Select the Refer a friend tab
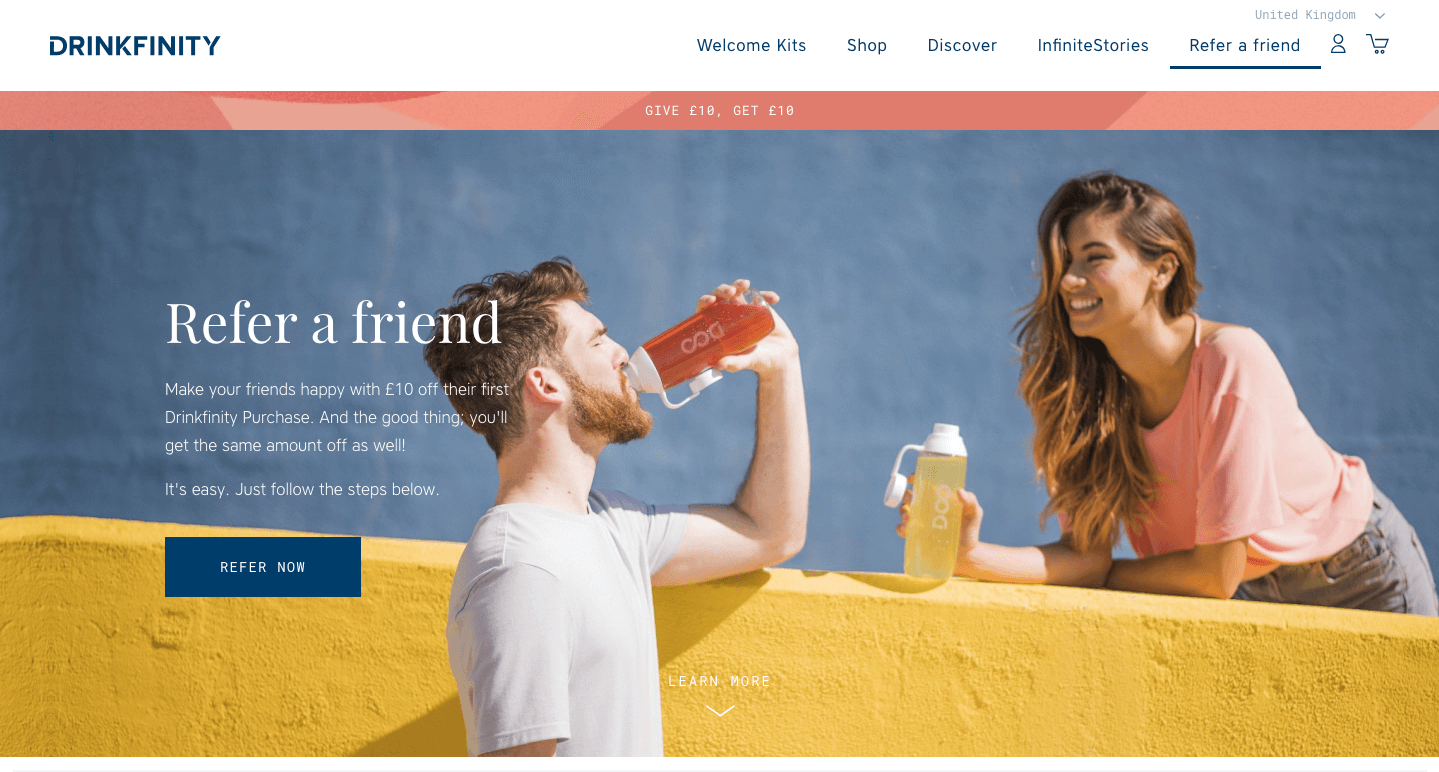Viewport: 1439px width, 772px height. (1245, 45)
